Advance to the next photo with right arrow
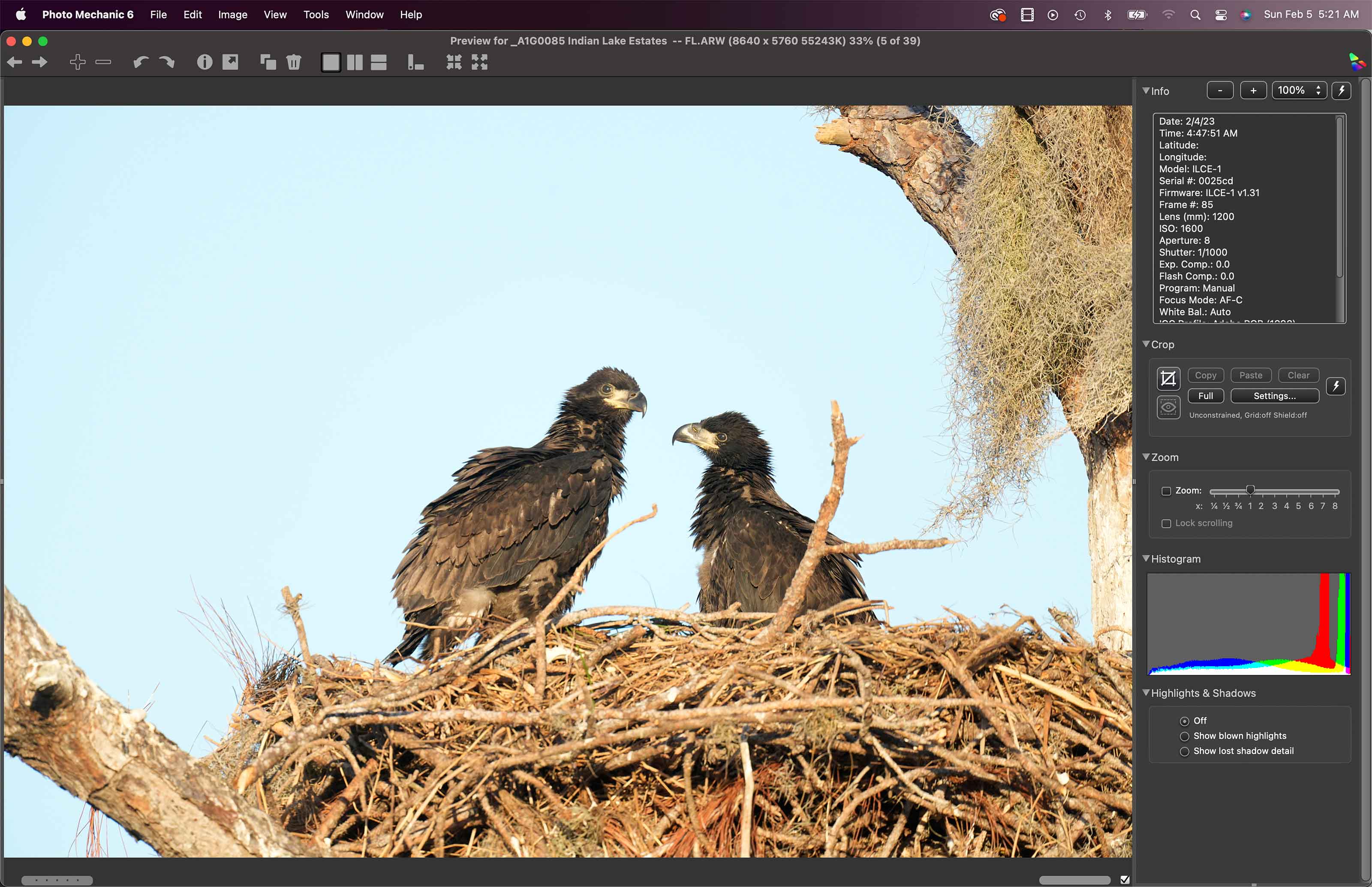This screenshot has height=887, width=1372. pos(40,62)
